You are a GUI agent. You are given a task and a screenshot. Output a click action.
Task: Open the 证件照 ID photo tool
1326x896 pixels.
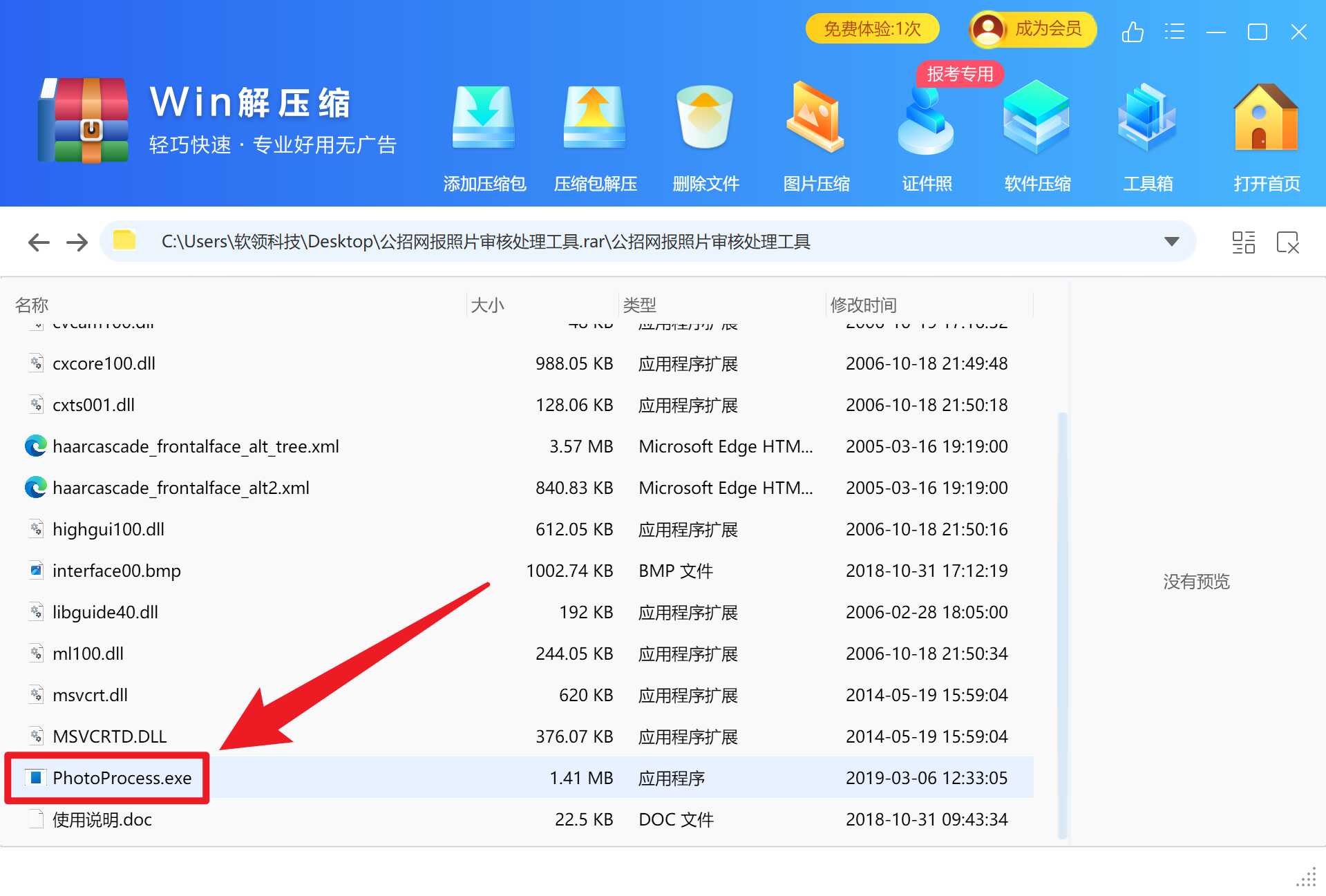[x=927, y=138]
